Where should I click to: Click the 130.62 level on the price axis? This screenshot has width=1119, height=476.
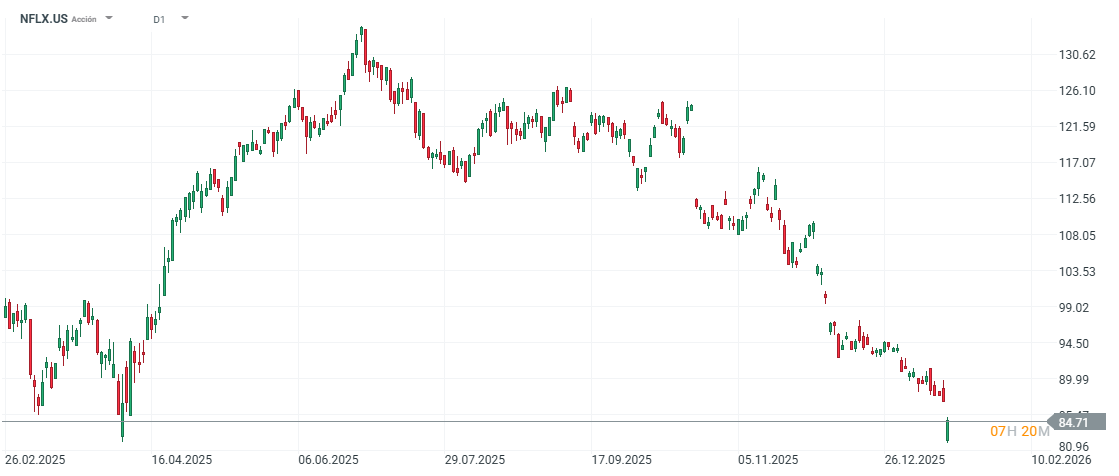pyautogui.click(x=1077, y=55)
